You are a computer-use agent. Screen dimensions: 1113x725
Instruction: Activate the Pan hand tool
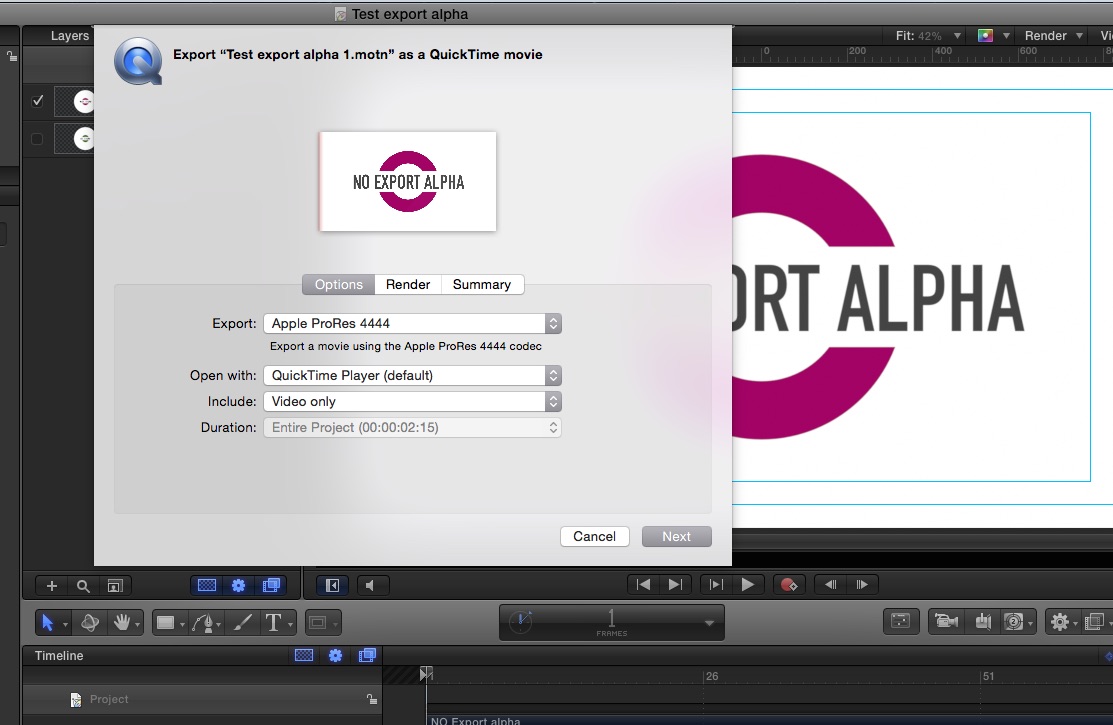(123, 622)
